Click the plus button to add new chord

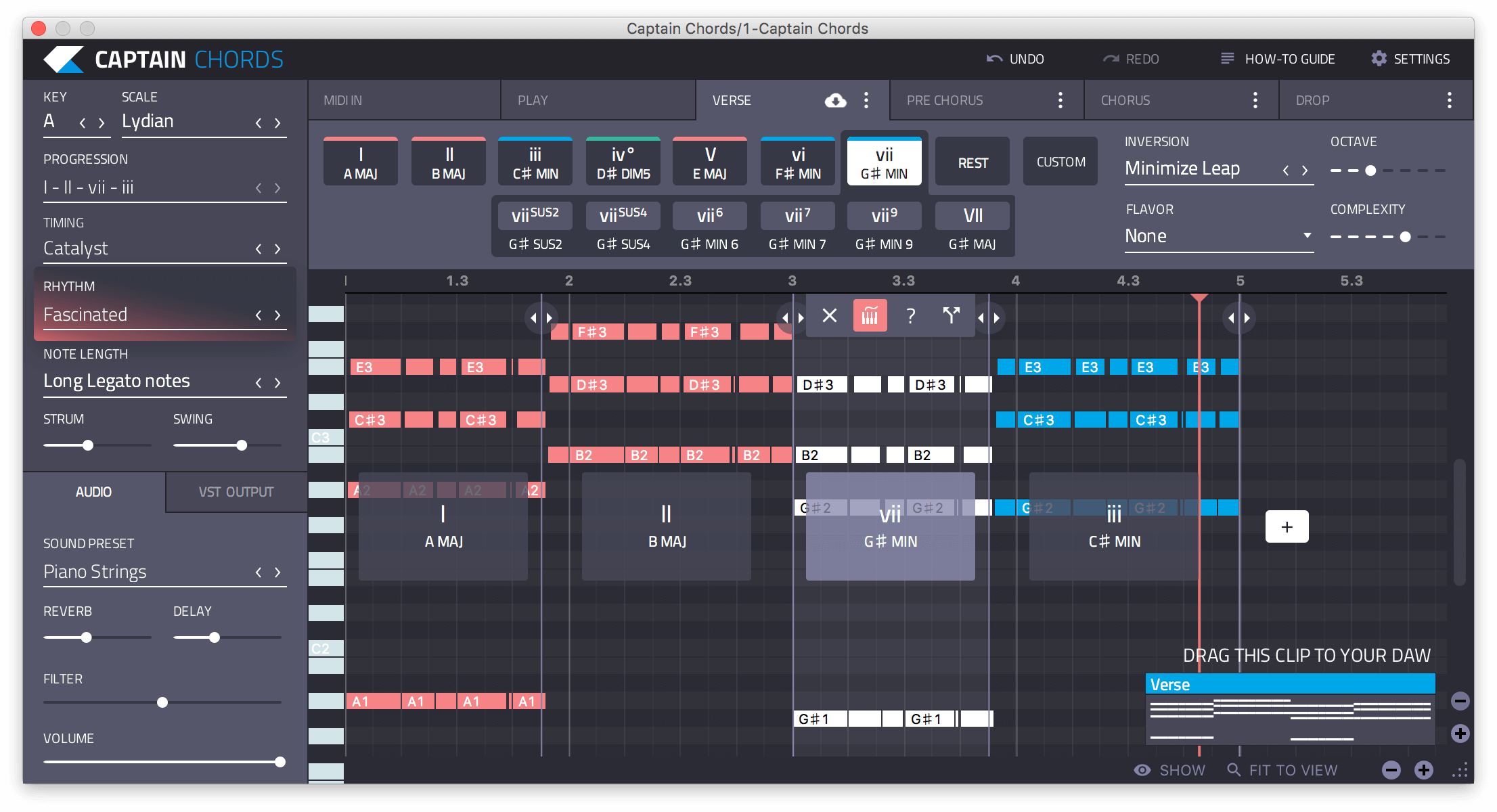(x=1287, y=526)
